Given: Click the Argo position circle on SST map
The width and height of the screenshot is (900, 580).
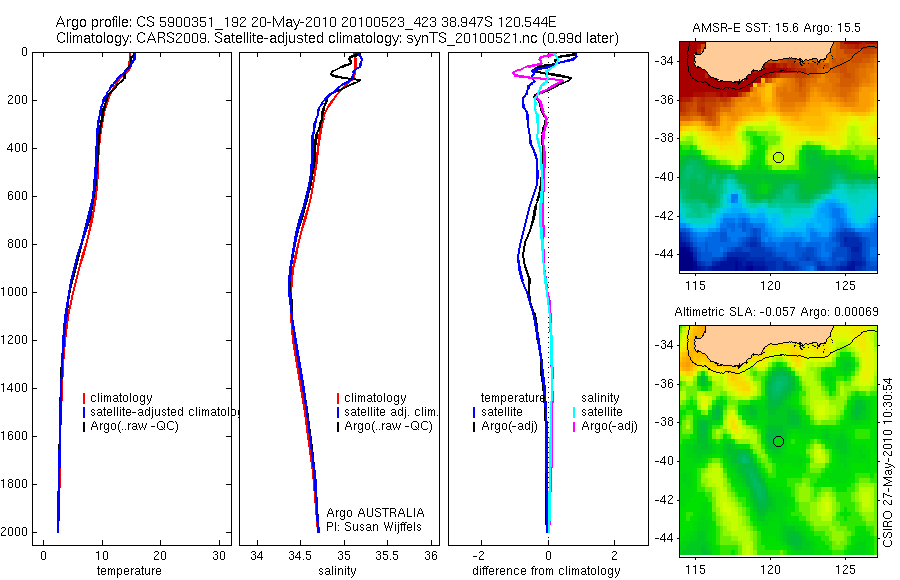Looking at the screenshot, I should (x=778, y=157).
